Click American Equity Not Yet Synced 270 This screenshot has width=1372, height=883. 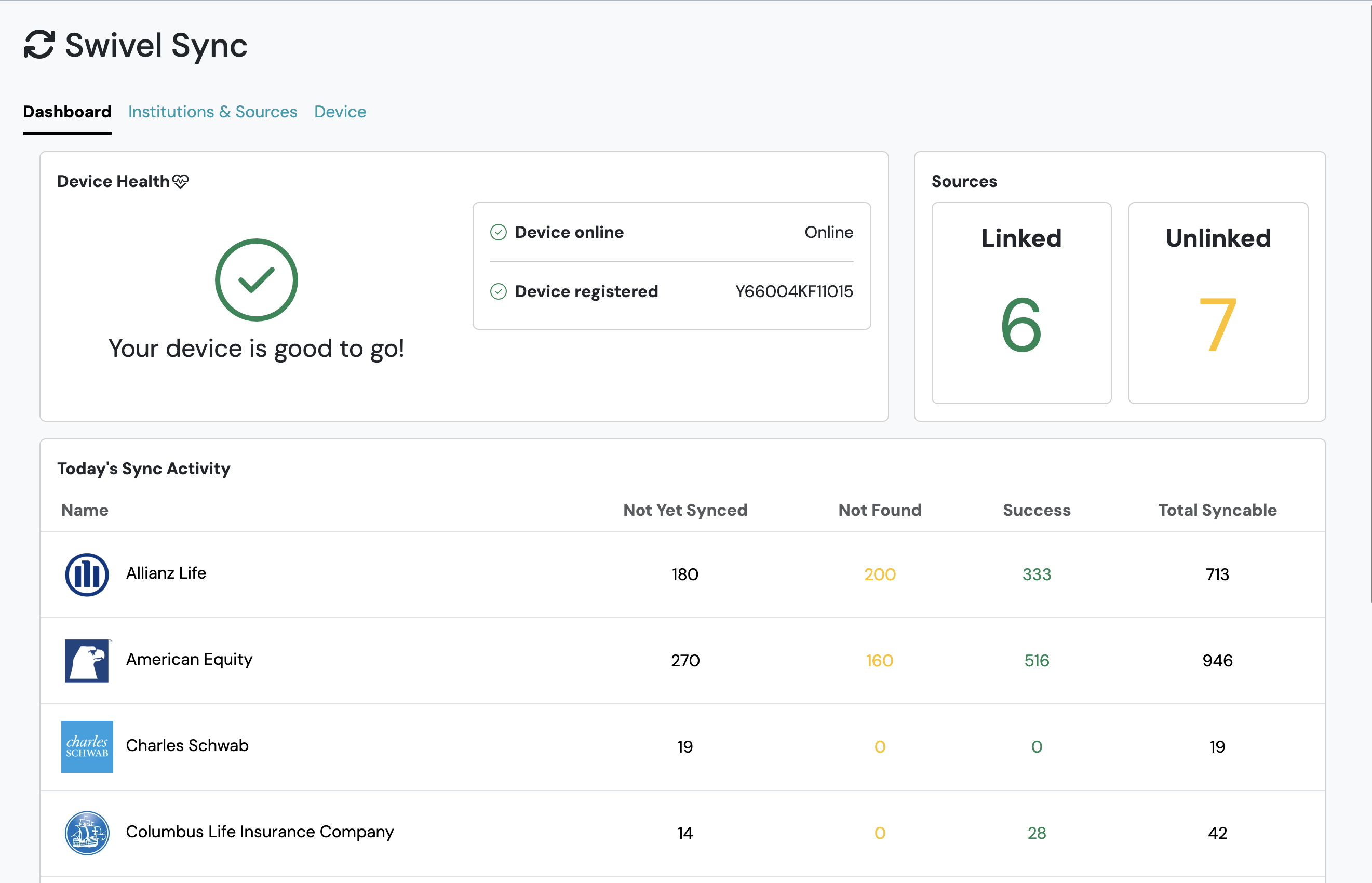click(x=685, y=661)
